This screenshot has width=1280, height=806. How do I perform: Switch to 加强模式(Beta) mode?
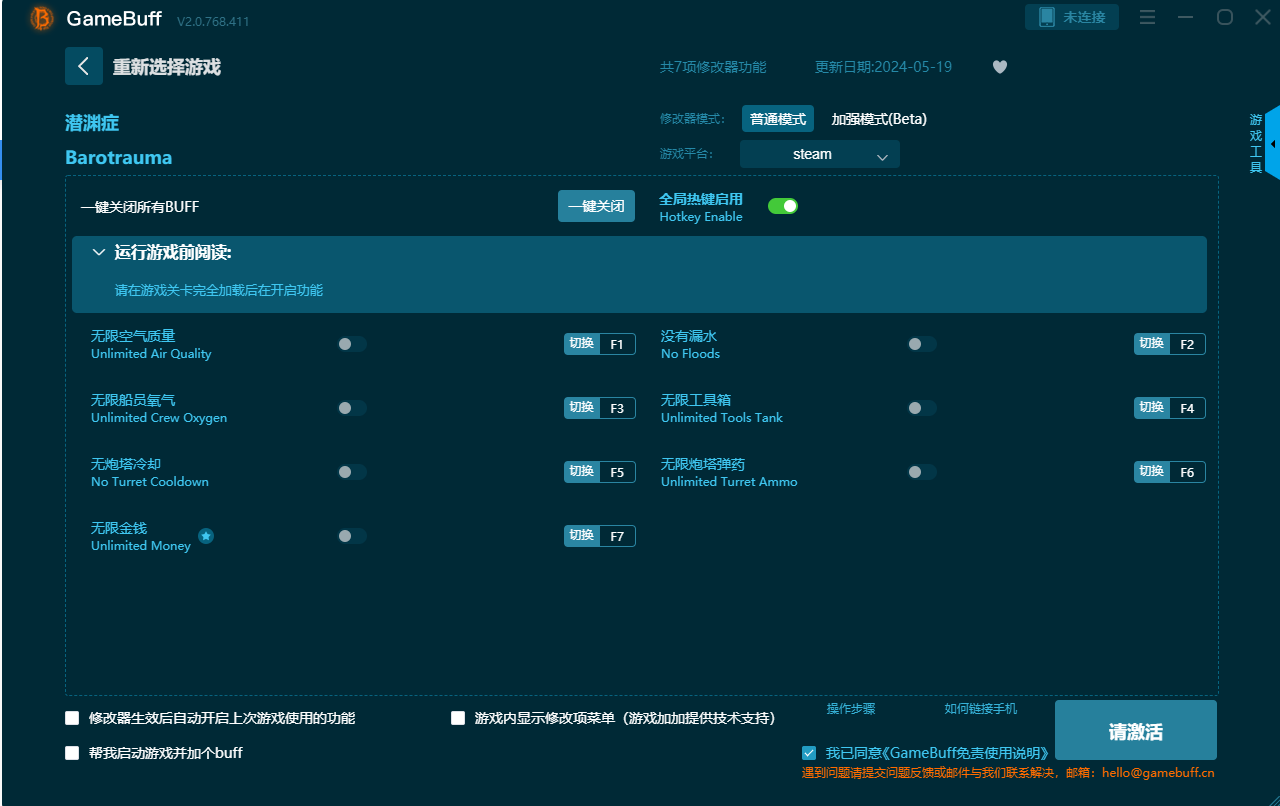coord(879,119)
